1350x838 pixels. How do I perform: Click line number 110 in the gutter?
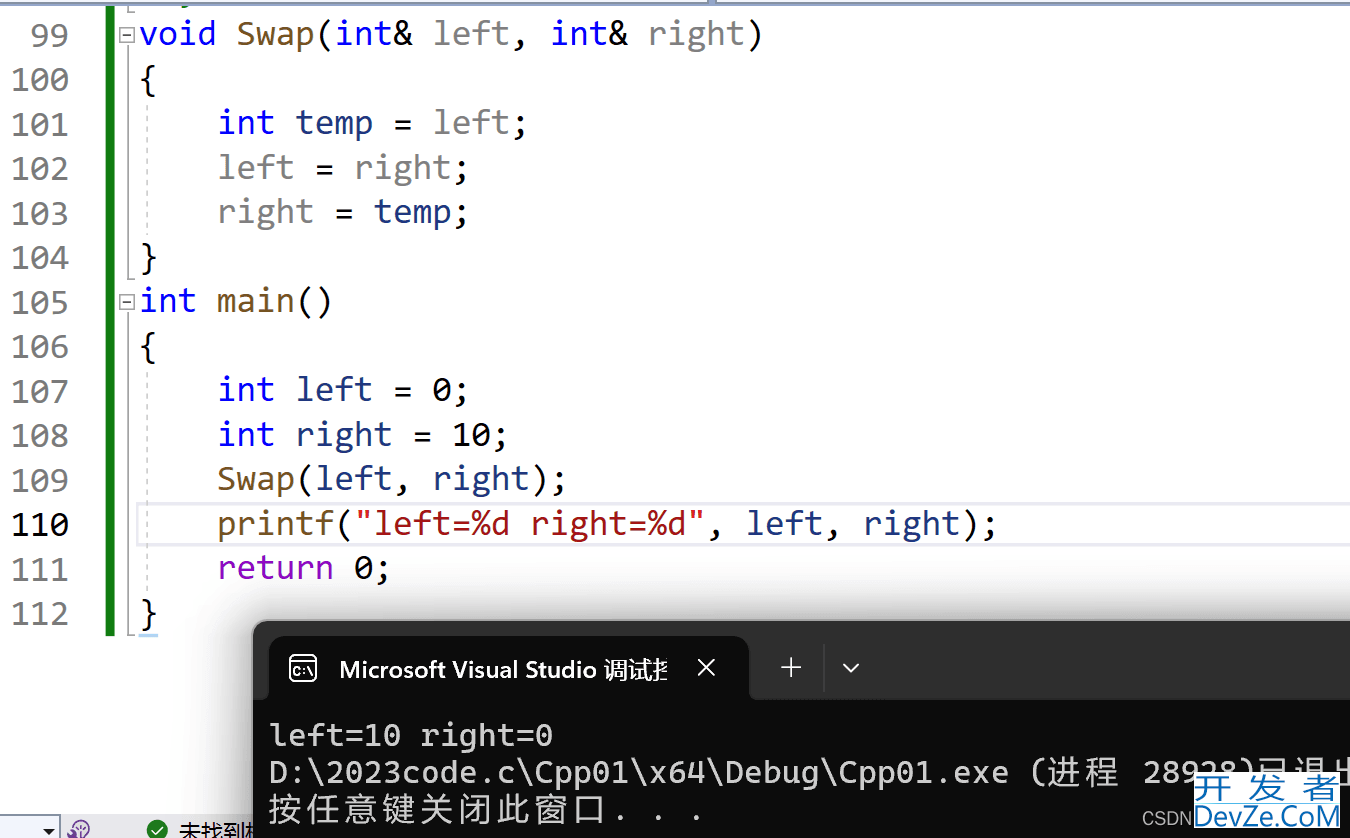tap(40, 524)
